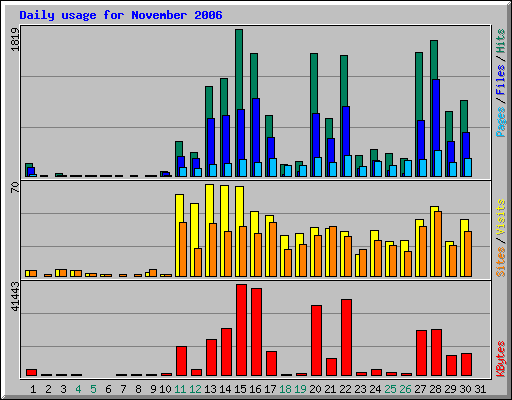The height and width of the screenshot is (400, 512).
Task: Click the red KBytes bar for day 27
Action: click(421, 353)
